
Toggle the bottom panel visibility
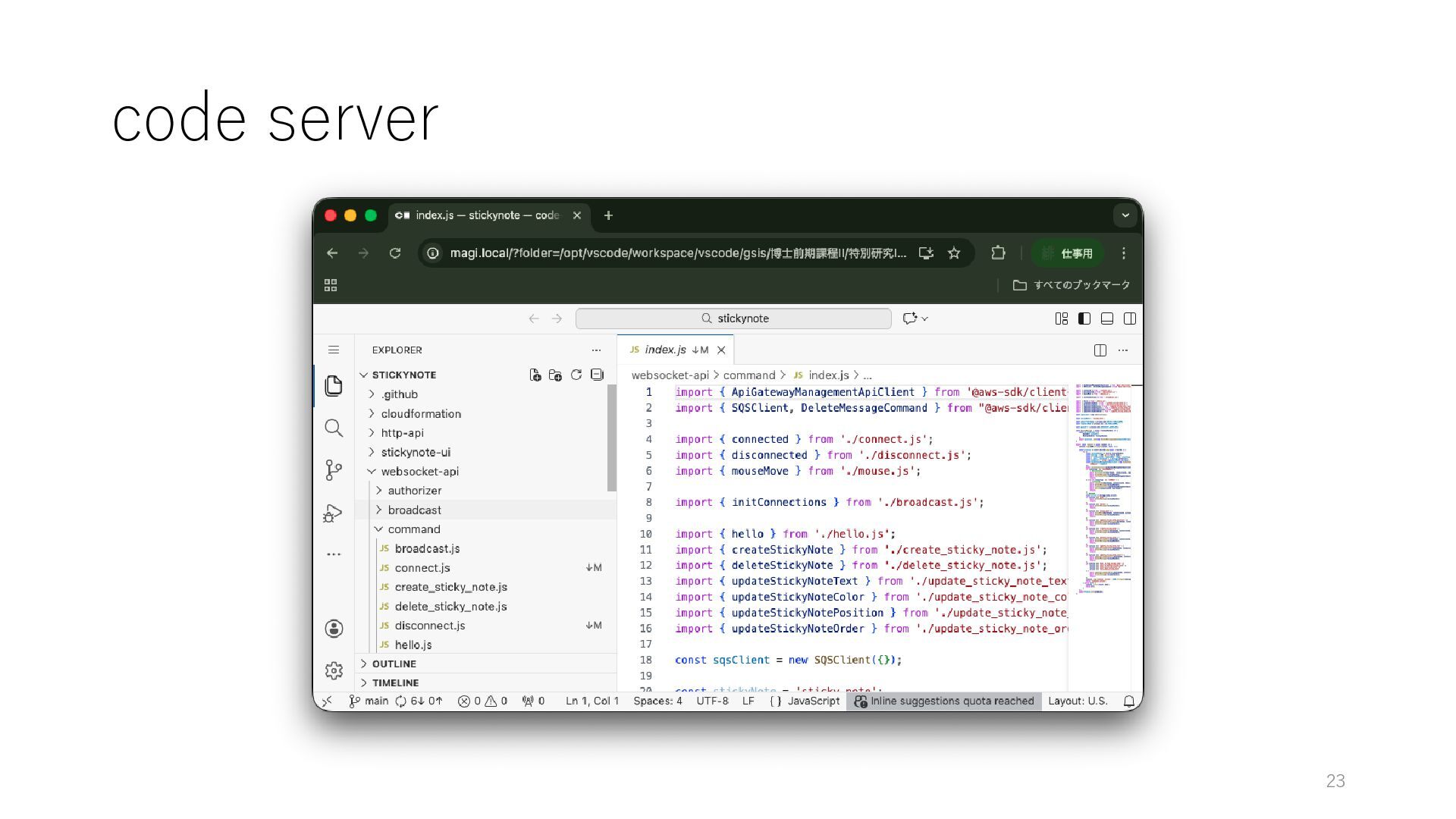point(1107,318)
